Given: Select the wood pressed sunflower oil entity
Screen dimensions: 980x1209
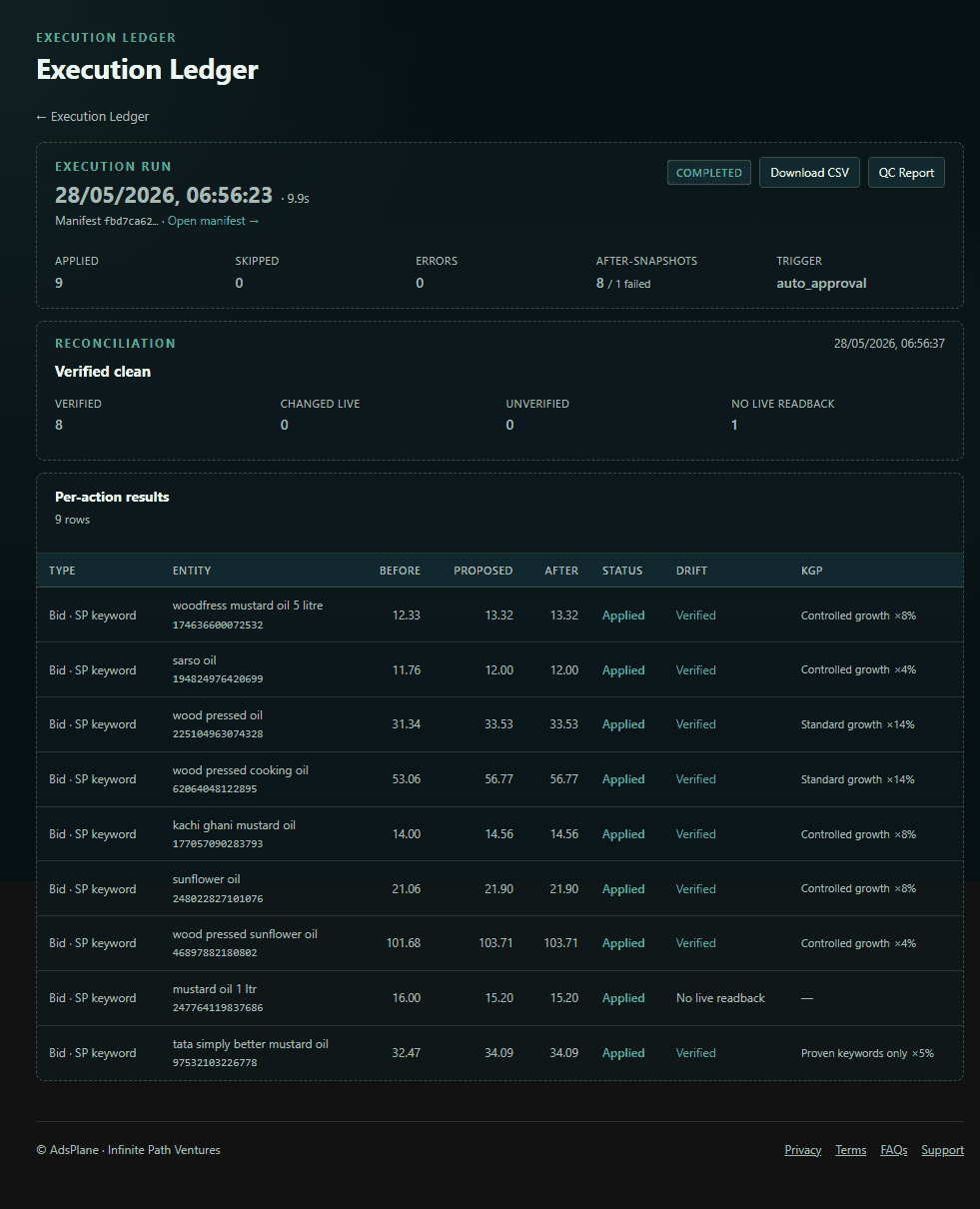Looking at the screenshot, I should coord(245,934).
